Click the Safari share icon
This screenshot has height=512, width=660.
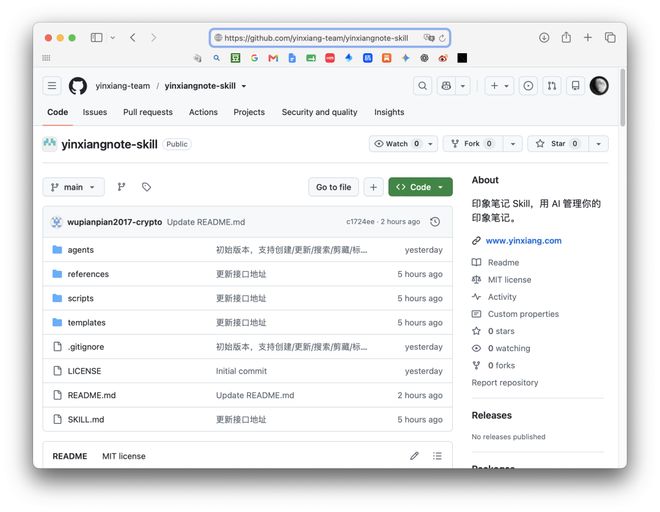(x=566, y=37)
